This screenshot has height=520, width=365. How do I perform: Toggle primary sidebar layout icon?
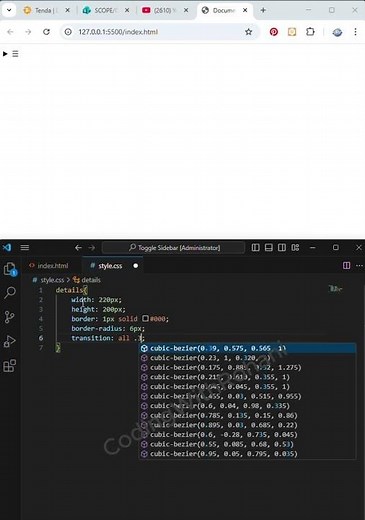(255, 247)
